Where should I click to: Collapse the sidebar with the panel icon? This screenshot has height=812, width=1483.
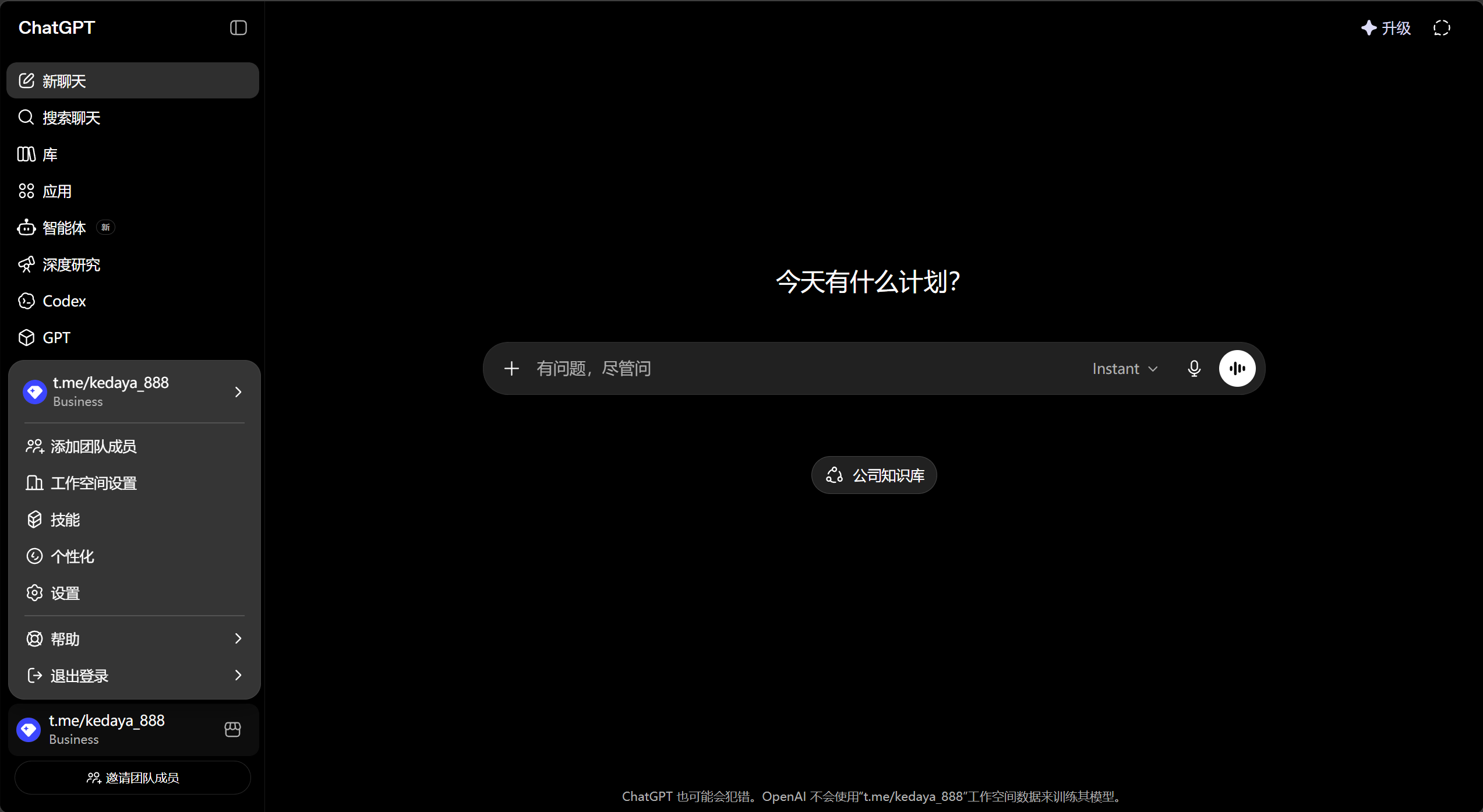tap(238, 27)
